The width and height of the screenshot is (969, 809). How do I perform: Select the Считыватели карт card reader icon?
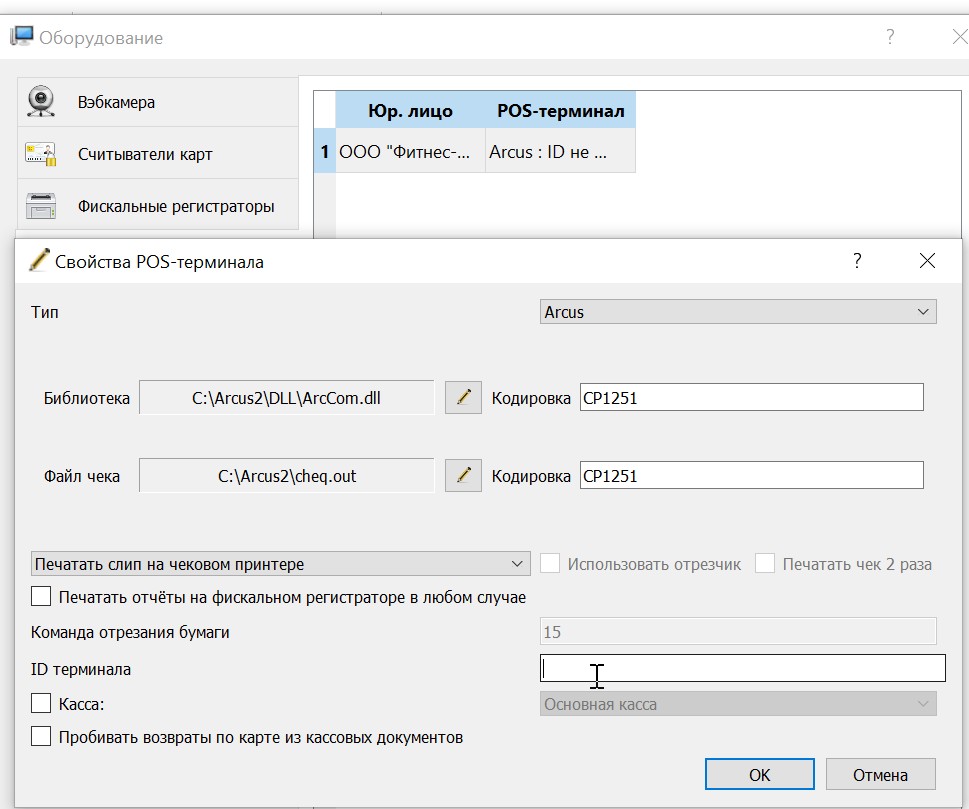tap(41, 153)
